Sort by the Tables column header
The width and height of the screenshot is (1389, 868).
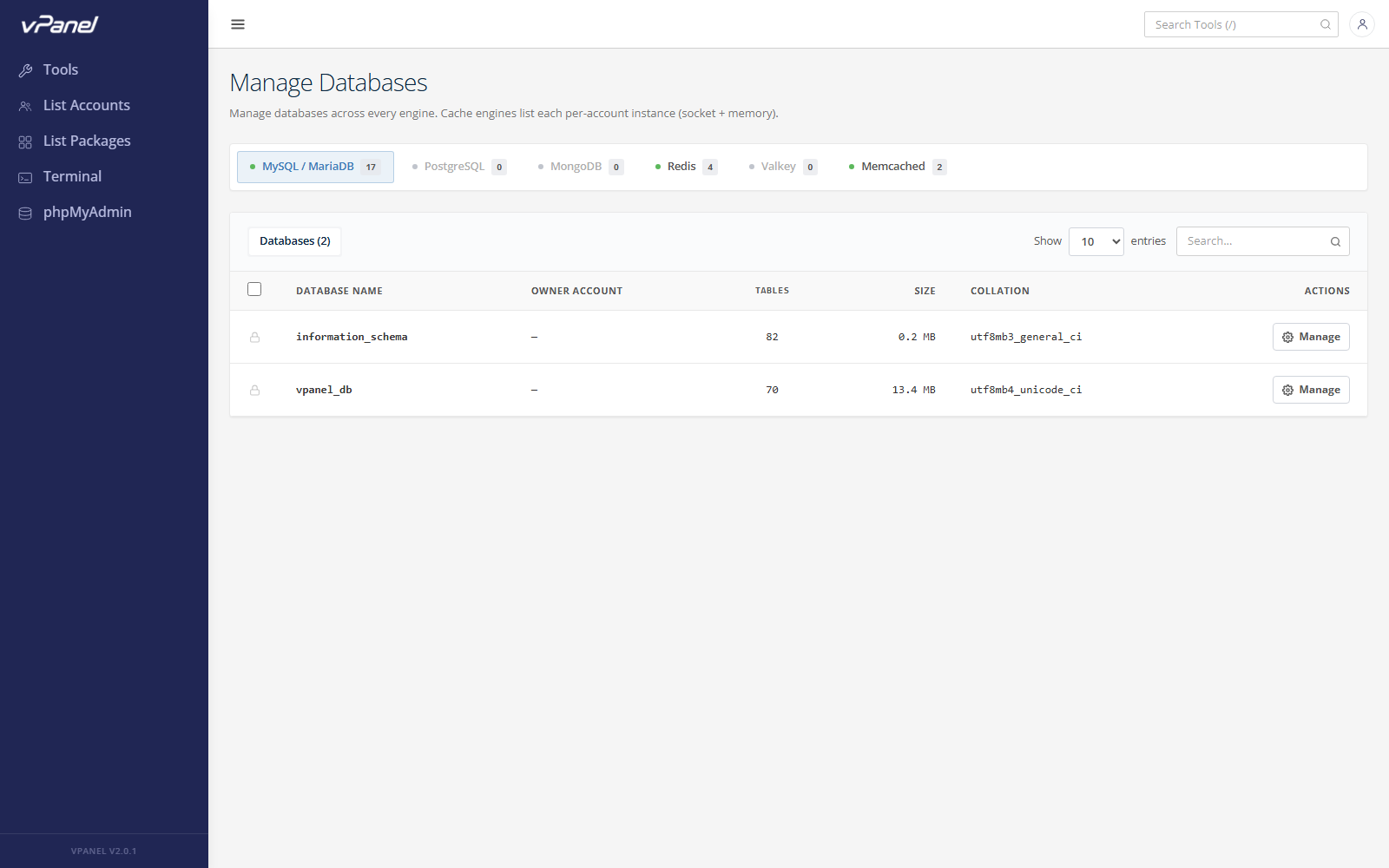772,291
